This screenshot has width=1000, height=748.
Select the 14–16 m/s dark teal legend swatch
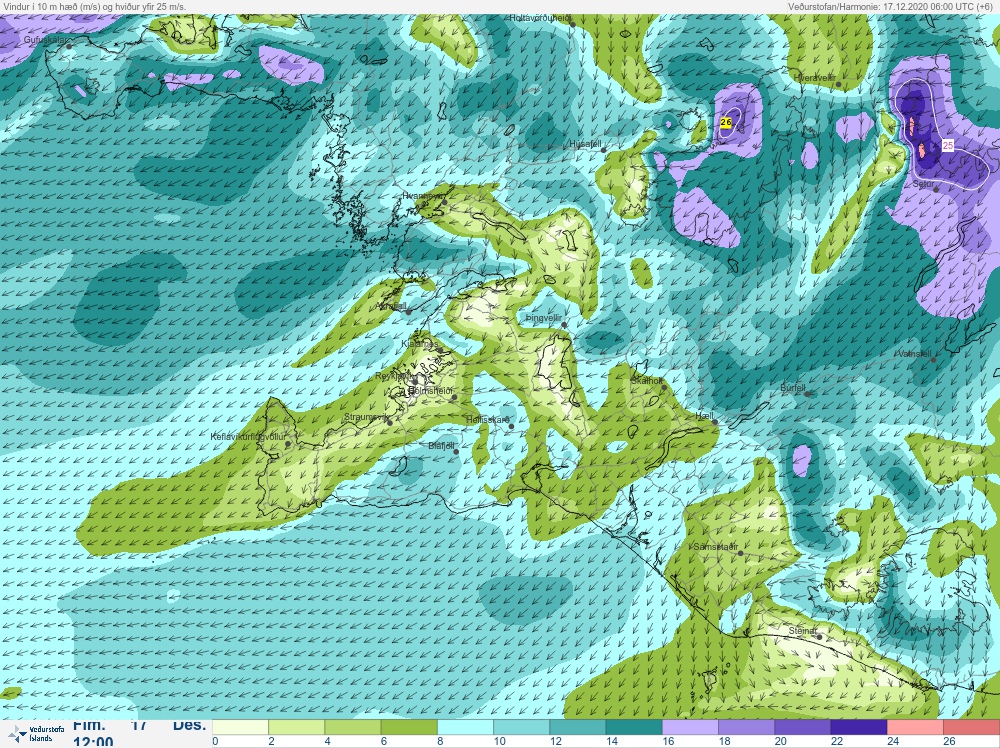(634, 727)
